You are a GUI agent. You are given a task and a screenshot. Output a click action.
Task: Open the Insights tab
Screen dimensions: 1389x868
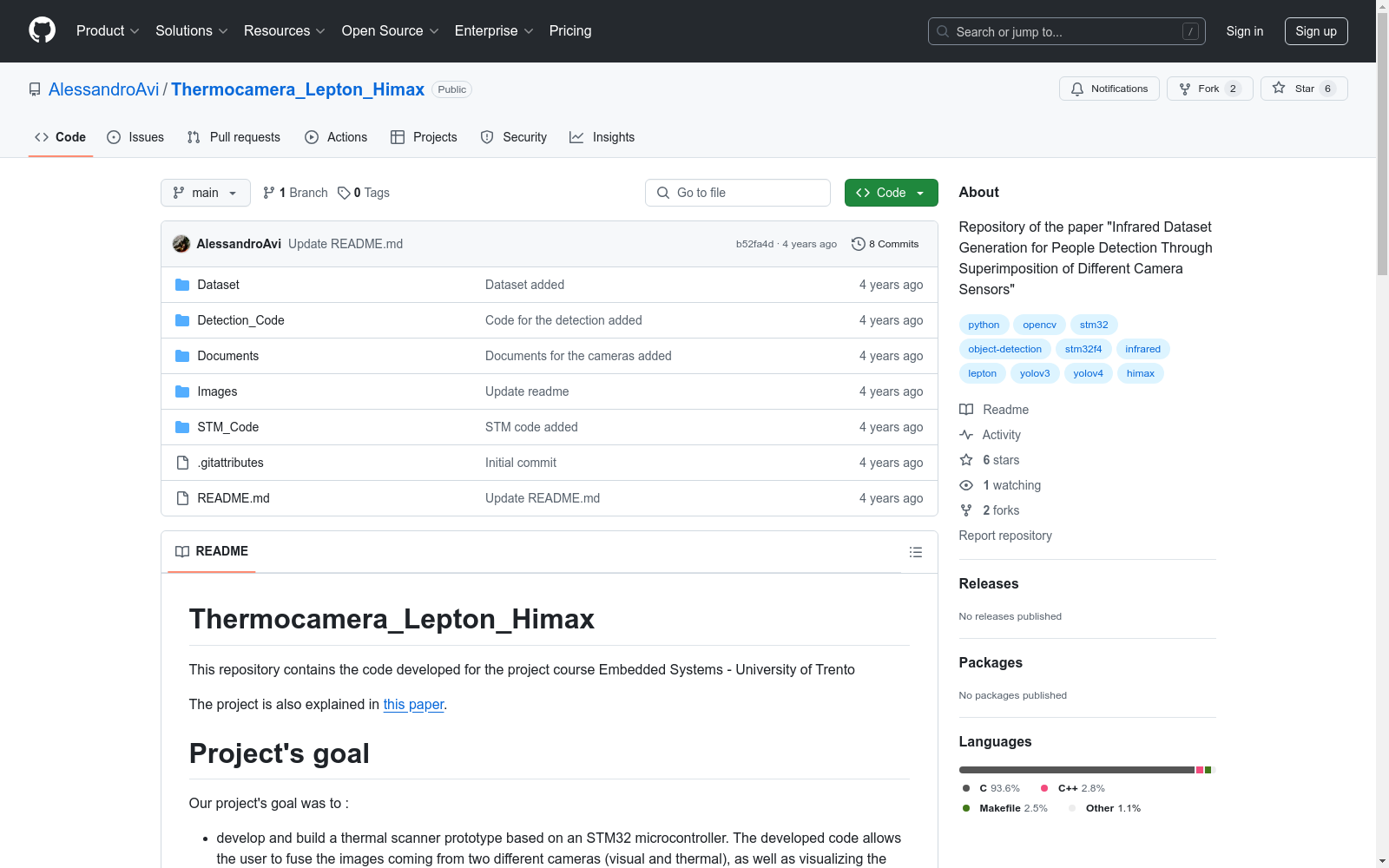(x=602, y=137)
